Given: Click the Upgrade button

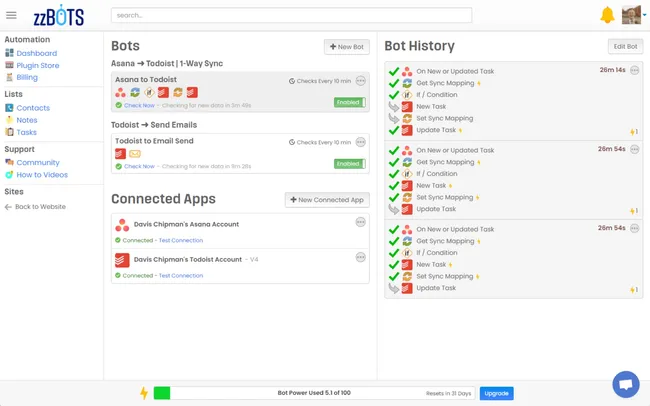Looking at the screenshot, I should click(x=496, y=393).
